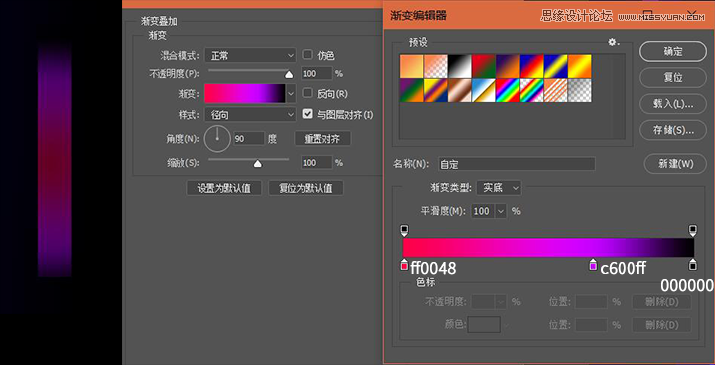
Task: Choose the orange-to-transparent checkered preset
Action: click(x=435, y=66)
